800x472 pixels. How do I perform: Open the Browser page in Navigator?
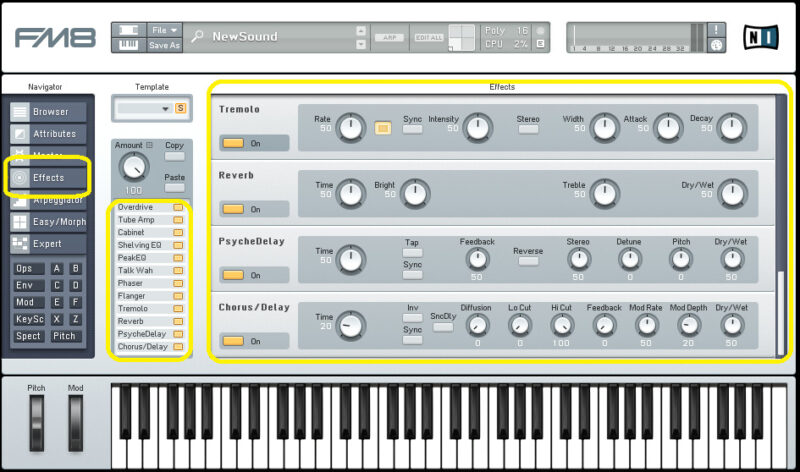pos(50,111)
